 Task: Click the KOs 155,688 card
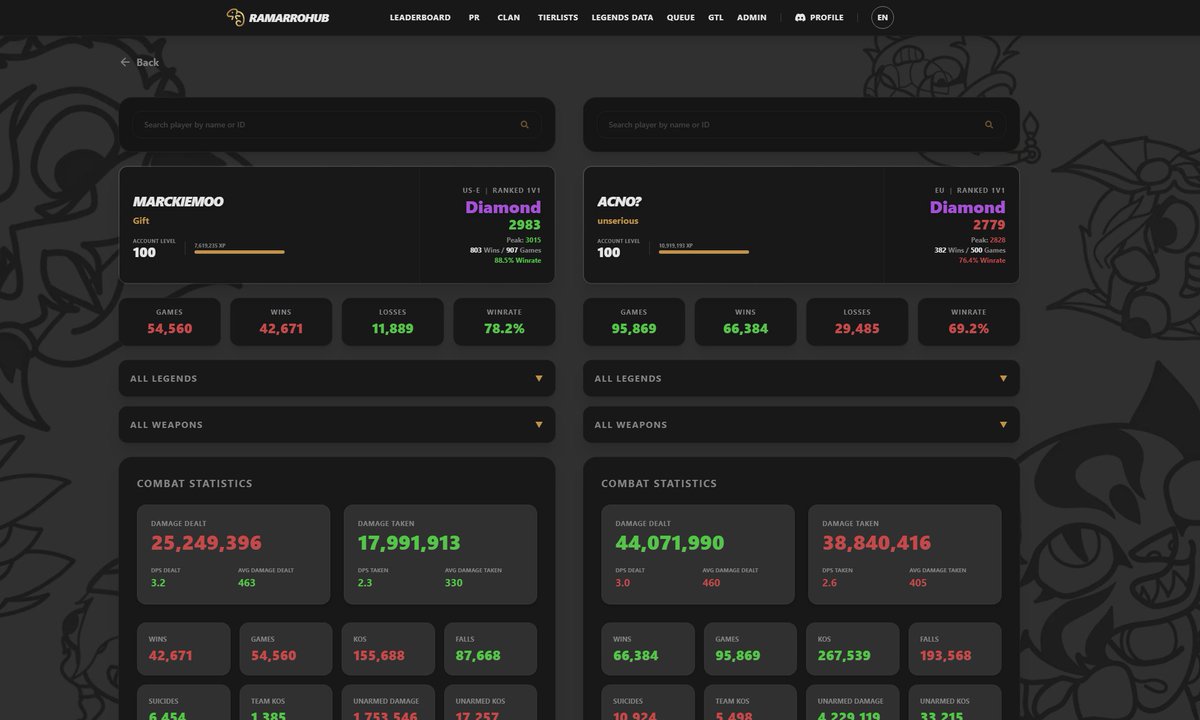pos(388,648)
